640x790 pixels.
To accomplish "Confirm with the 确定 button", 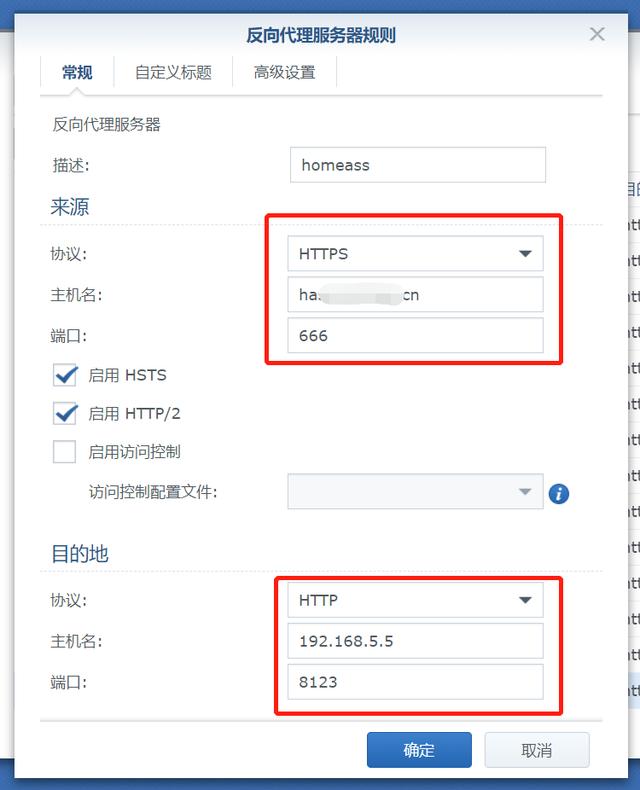I will point(419,750).
